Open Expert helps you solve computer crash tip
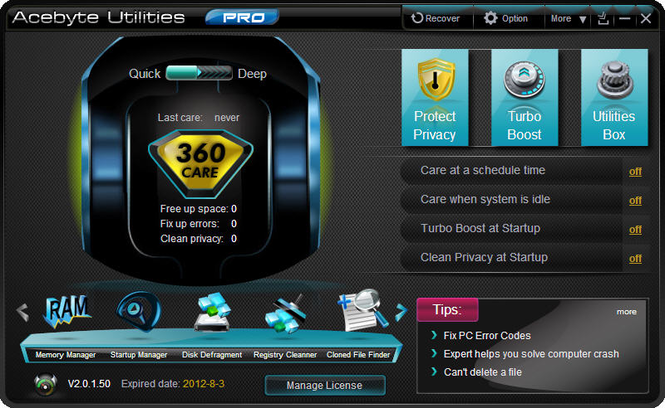Image resolution: width=665 pixels, height=408 pixels. click(531, 354)
